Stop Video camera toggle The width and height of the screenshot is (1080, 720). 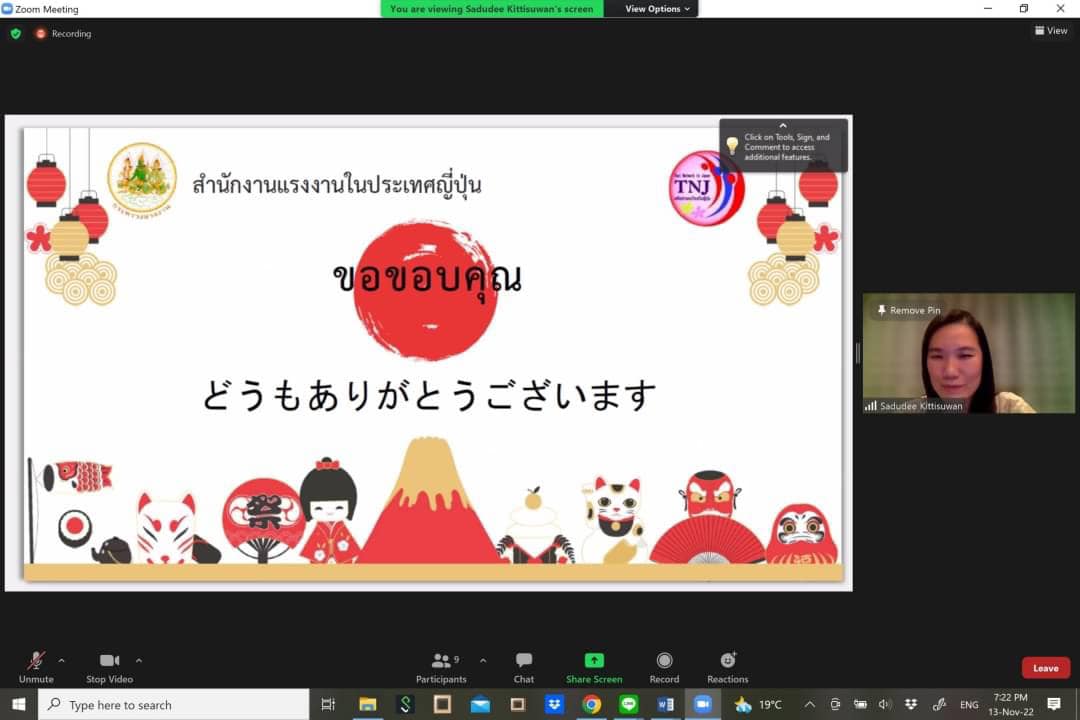(109, 667)
